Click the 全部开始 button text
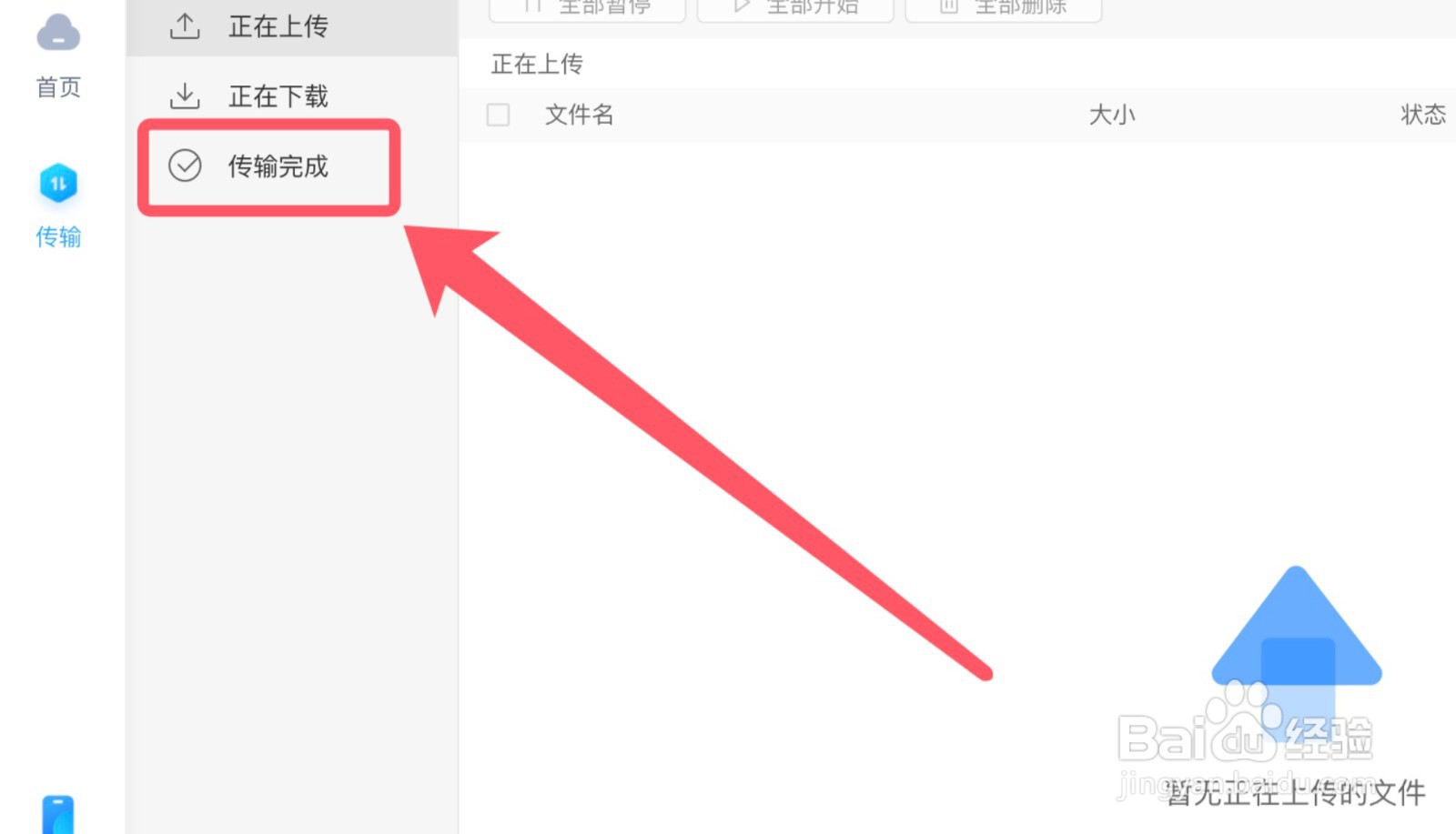Image resolution: width=1456 pixels, height=834 pixels. [813, 6]
